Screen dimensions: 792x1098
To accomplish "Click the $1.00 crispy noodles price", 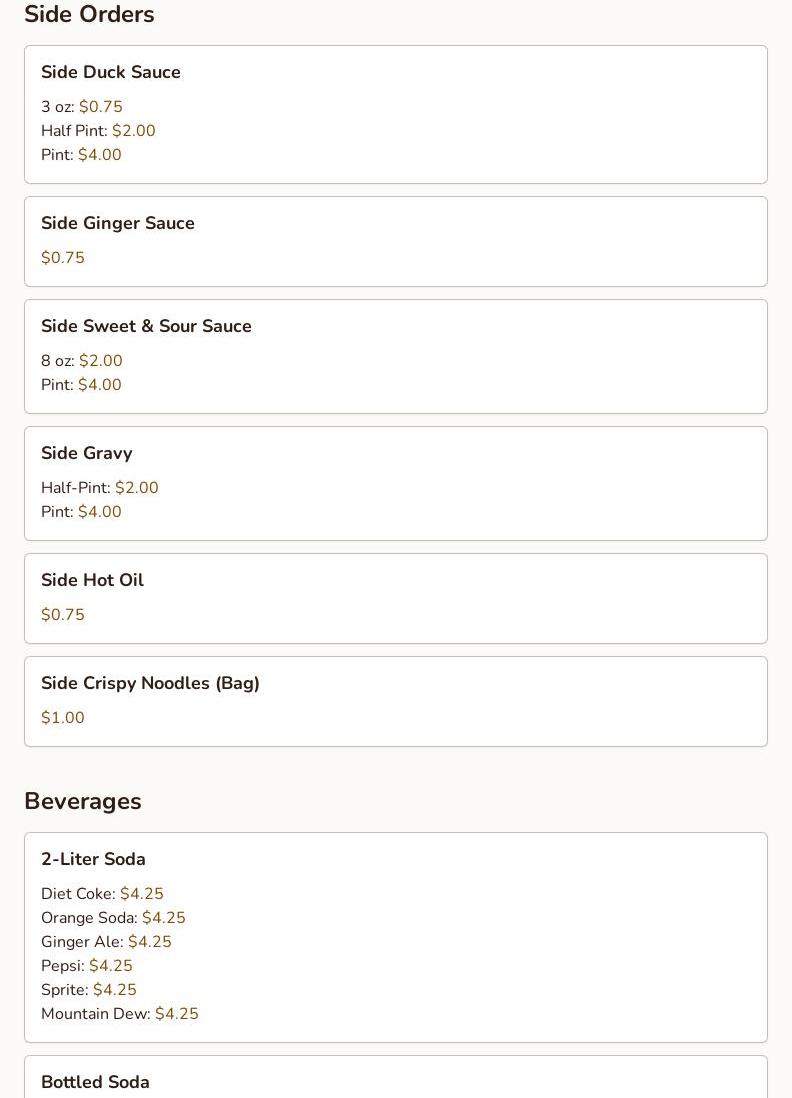I will coord(63,718).
